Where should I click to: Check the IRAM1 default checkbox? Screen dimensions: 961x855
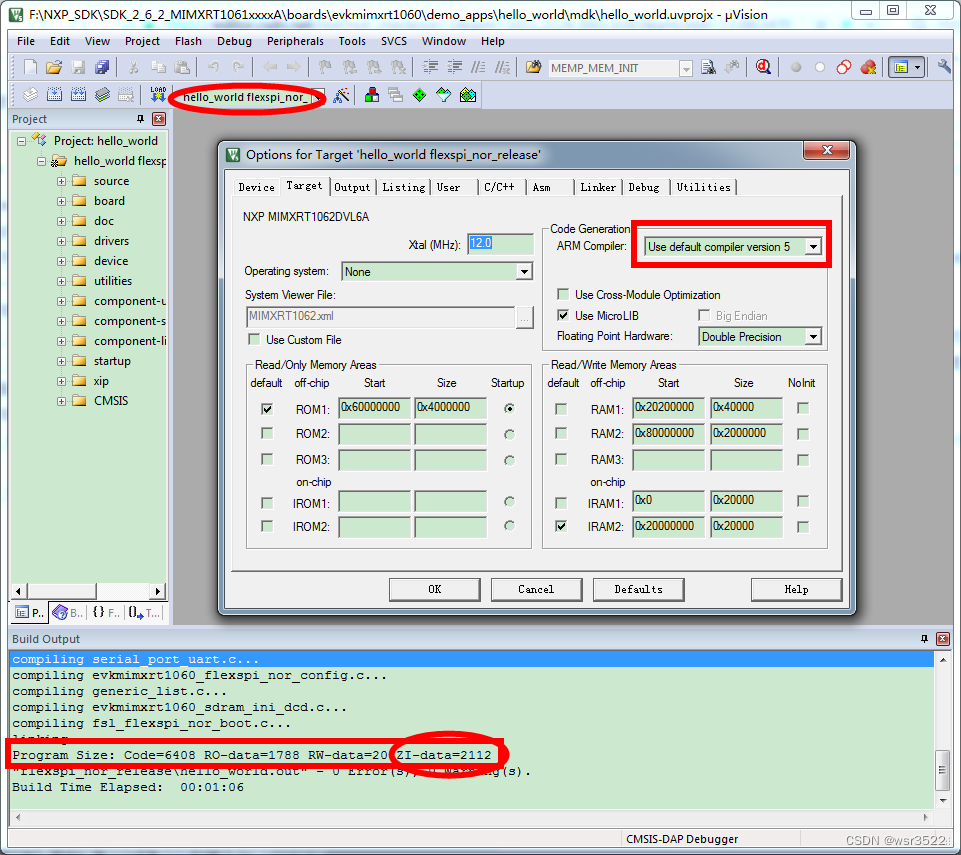[561, 503]
